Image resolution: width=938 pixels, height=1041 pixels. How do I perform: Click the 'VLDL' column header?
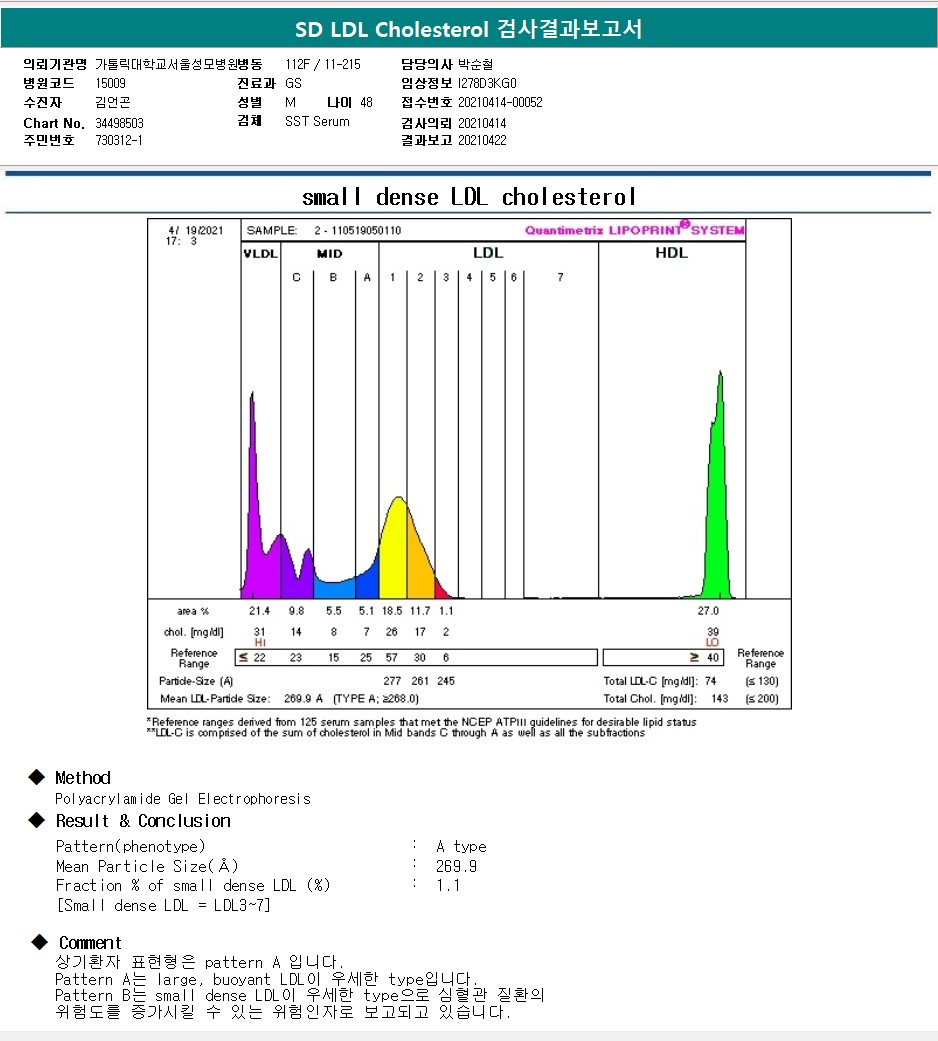pyautogui.click(x=260, y=254)
